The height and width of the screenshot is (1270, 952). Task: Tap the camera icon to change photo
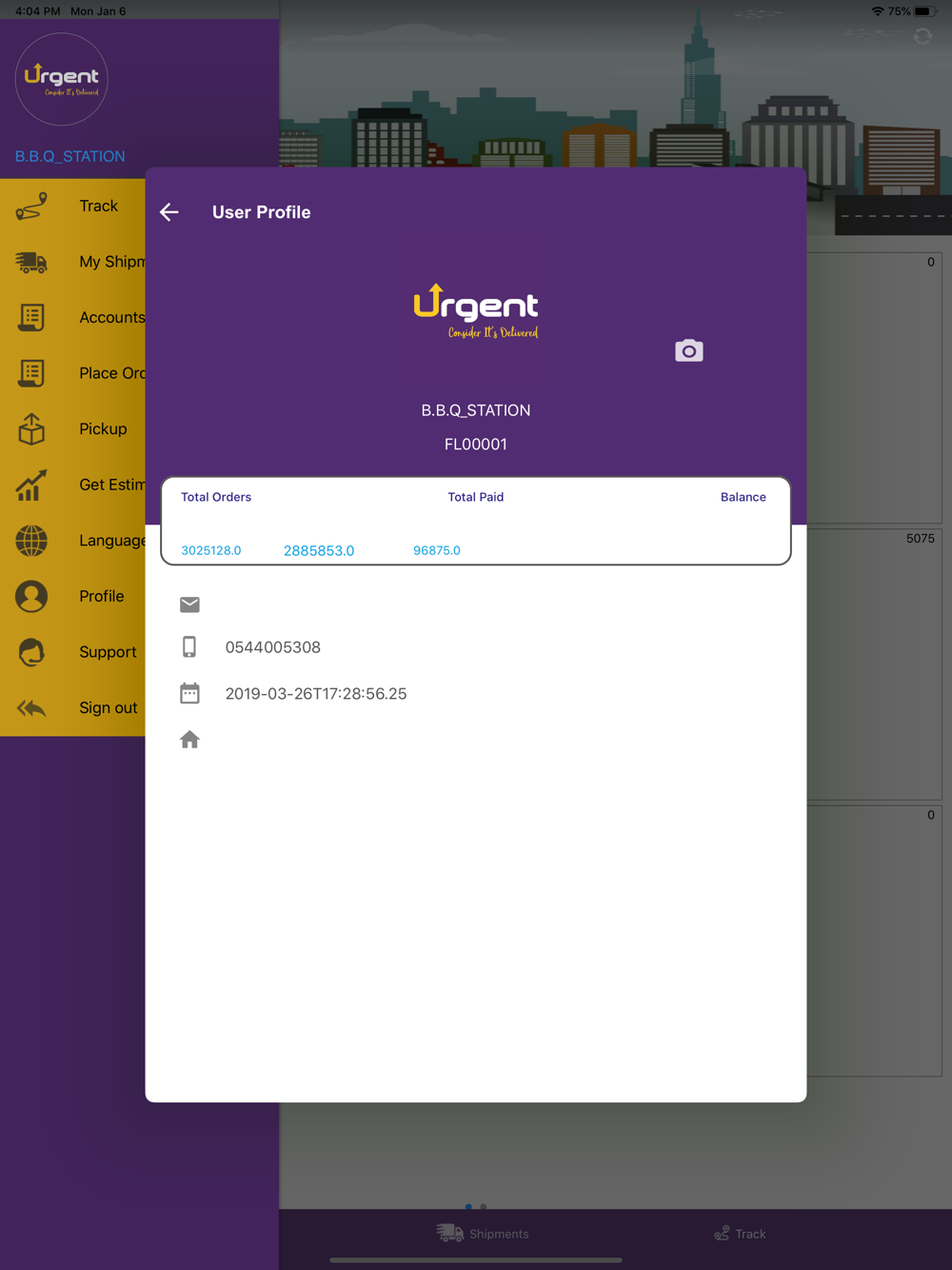(x=689, y=350)
